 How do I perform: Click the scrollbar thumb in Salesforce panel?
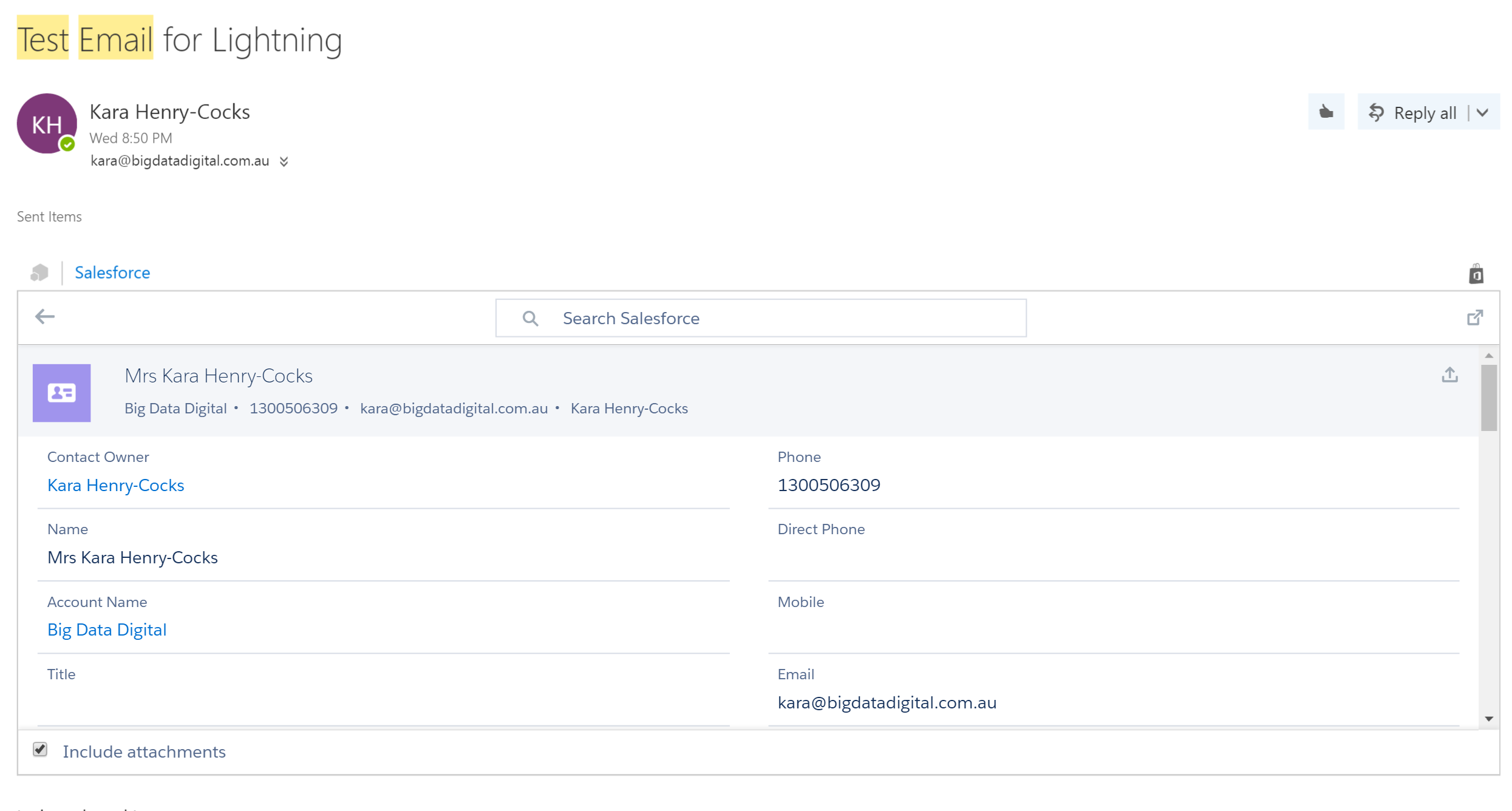[1489, 398]
